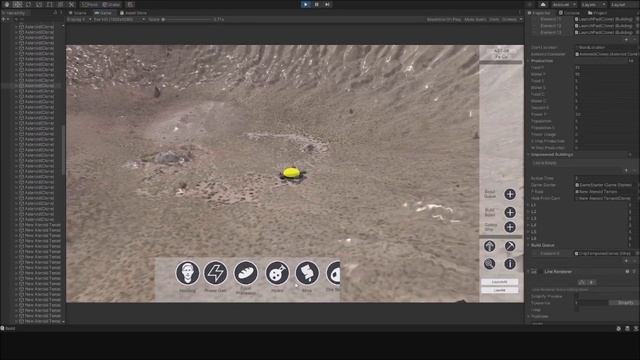
Task: Switch to the Project tab
Action: [597, 13]
